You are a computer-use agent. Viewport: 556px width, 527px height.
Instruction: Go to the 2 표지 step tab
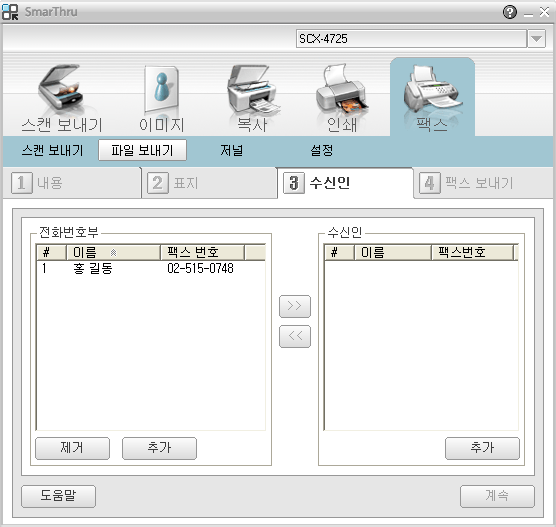click(x=209, y=183)
